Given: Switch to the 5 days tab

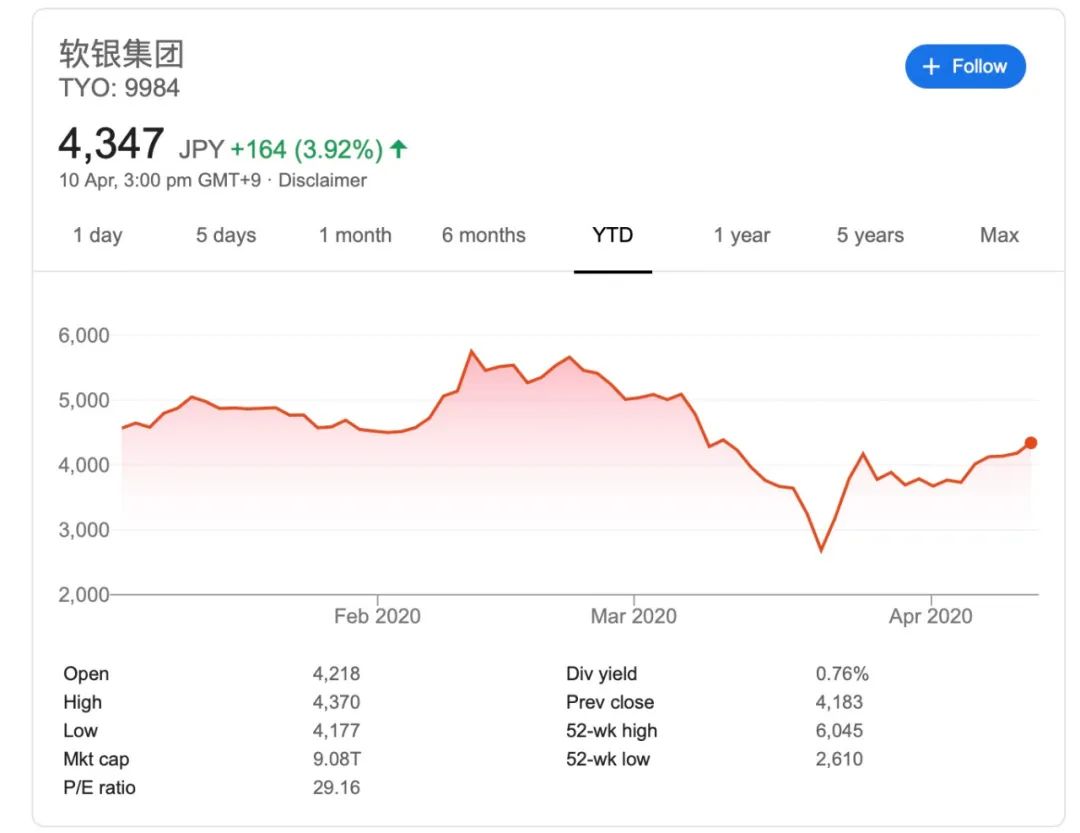Looking at the screenshot, I should (226, 236).
